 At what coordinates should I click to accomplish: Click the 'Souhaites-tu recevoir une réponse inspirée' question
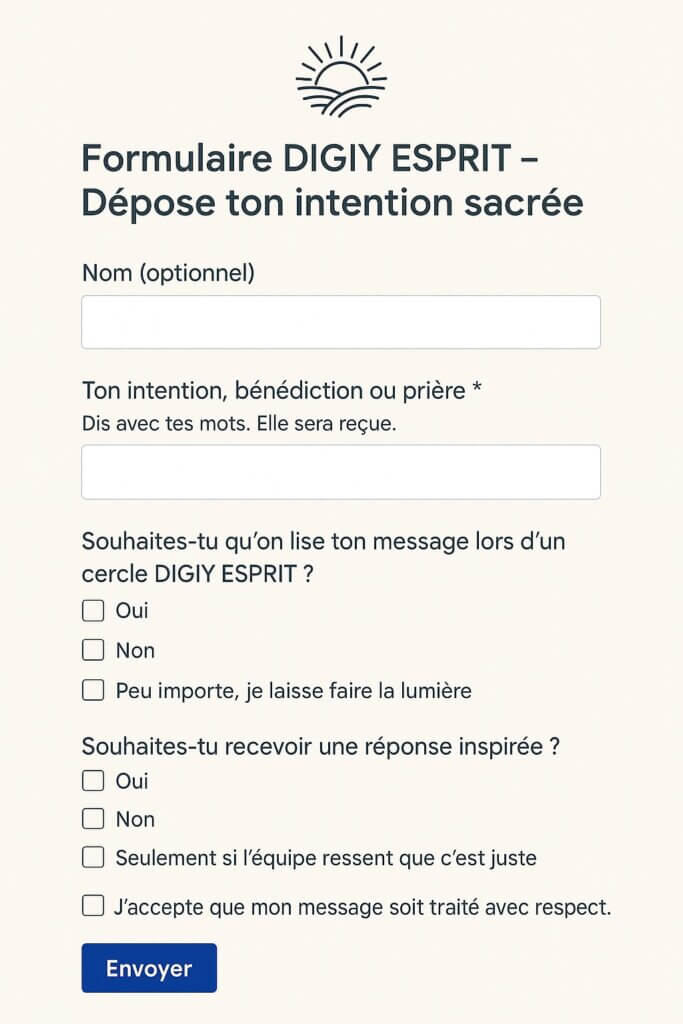321,746
